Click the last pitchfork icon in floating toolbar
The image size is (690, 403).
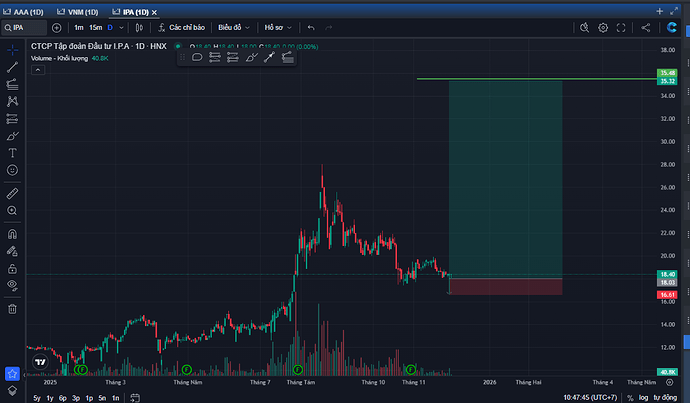287,57
